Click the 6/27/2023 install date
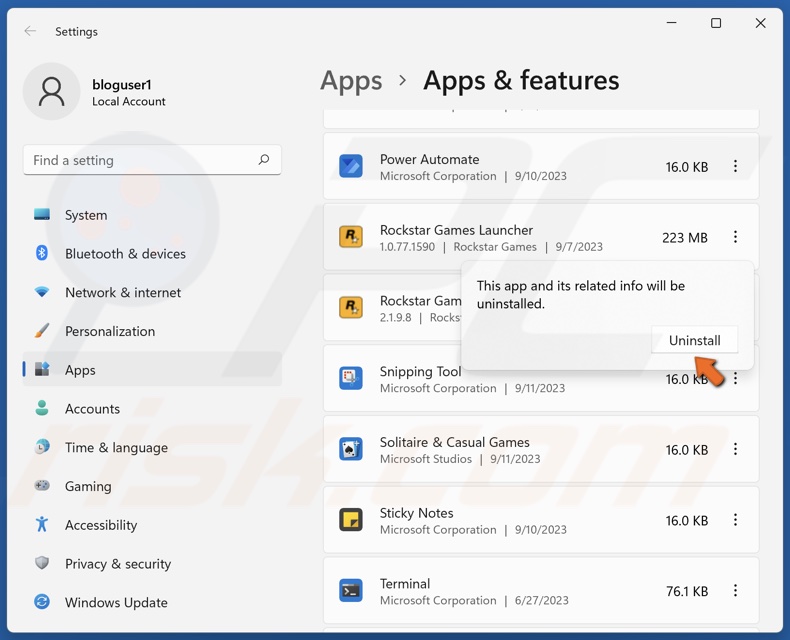Image resolution: width=790 pixels, height=640 pixels. 542,601
